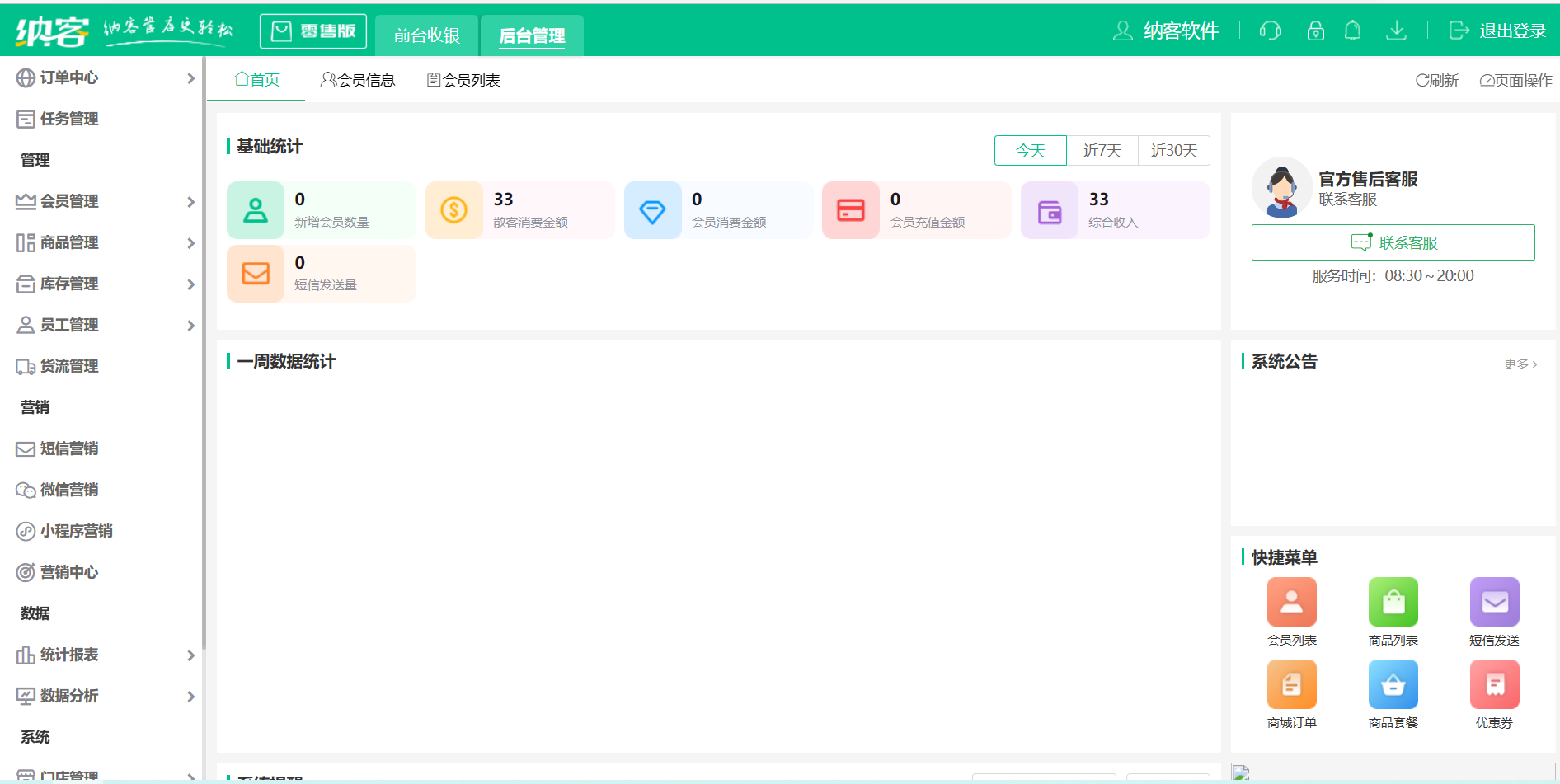
Task: Open the 商品套餐 quick menu icon
Action: point(1393,684)
